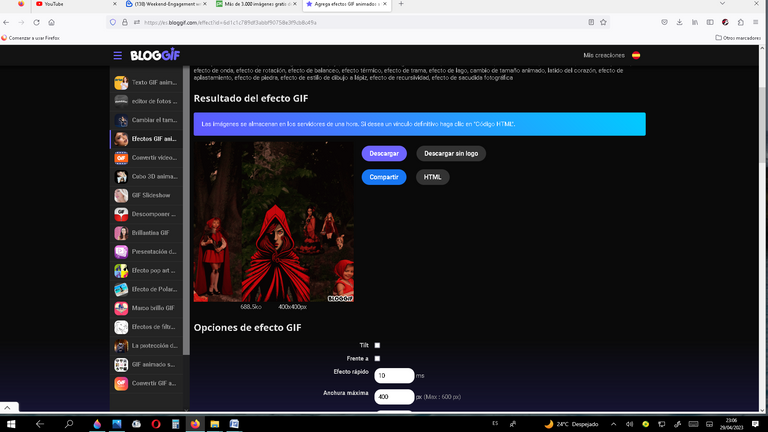
Task: Switch to Más de 3.000 imágenes tab
Action: point(255,4)
